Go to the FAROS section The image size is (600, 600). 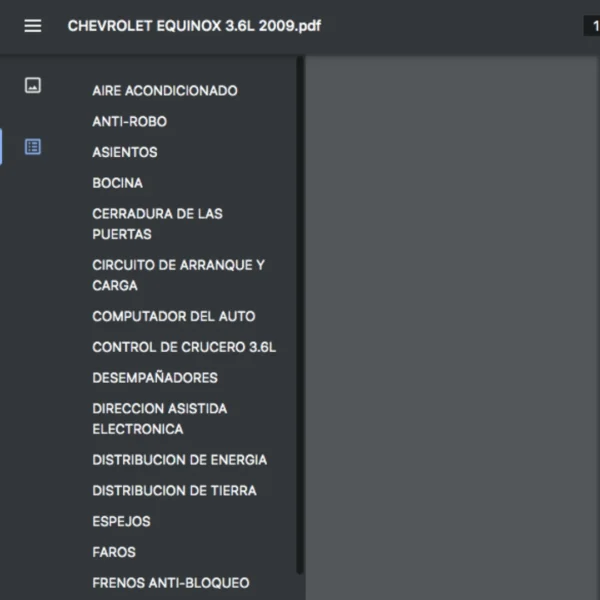[114, 552]
